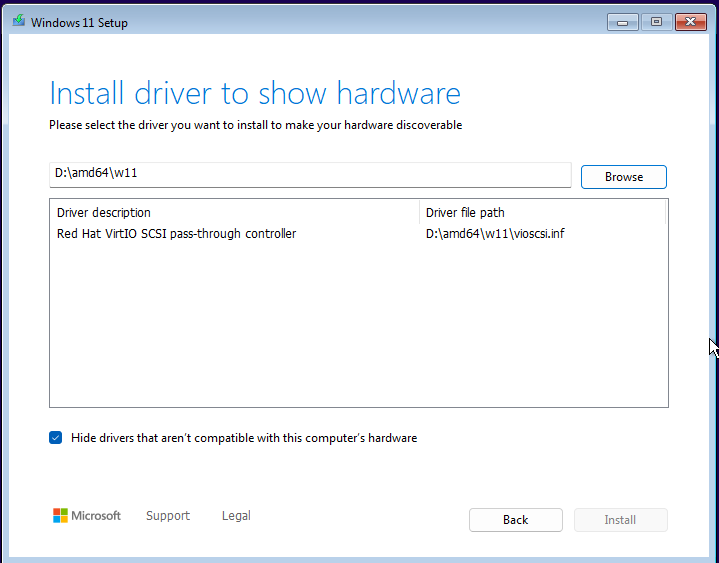Go back with the Back button
The height and width of the screenshot is (563, 719).
pos(515,520)
